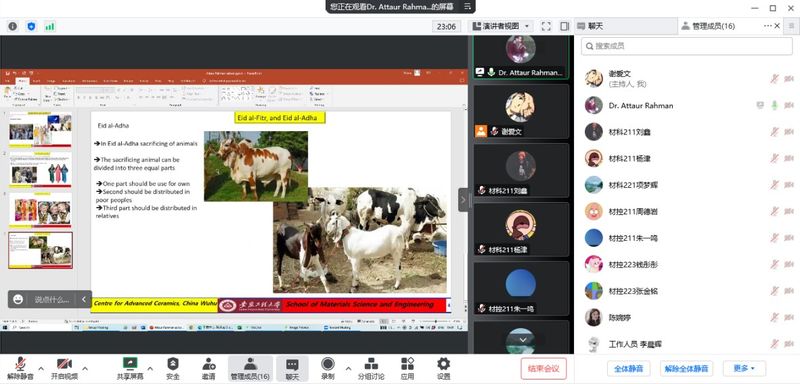Screen dimensions: 800x384
Task: Check network signal strength icon
Action: click(x=49, y=26)
